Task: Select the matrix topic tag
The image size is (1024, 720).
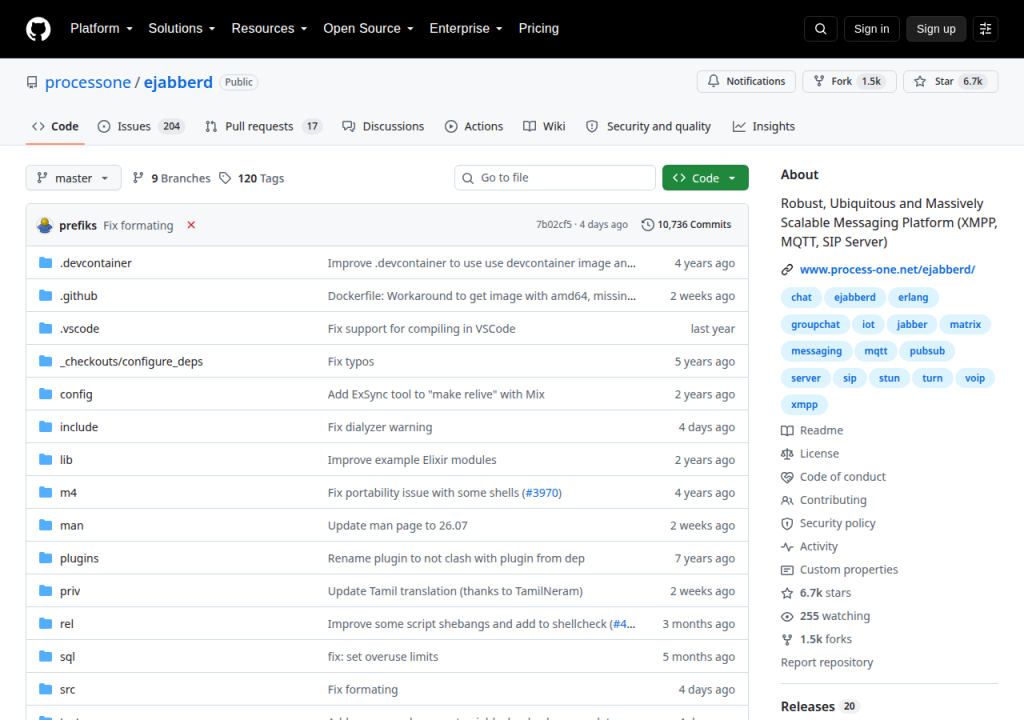Action: [x=965, y=324]
